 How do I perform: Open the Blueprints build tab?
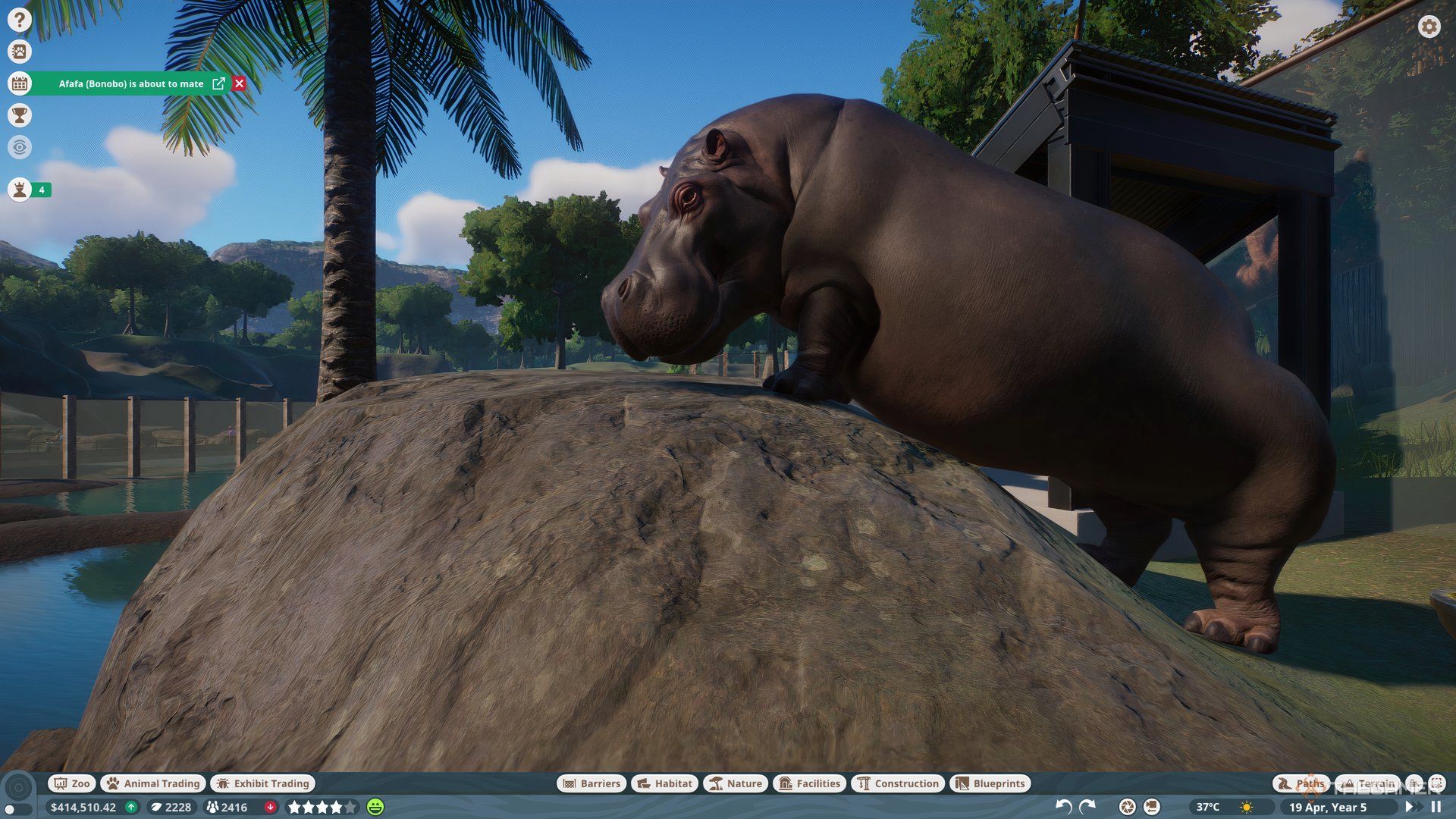[x=990, y=783]
